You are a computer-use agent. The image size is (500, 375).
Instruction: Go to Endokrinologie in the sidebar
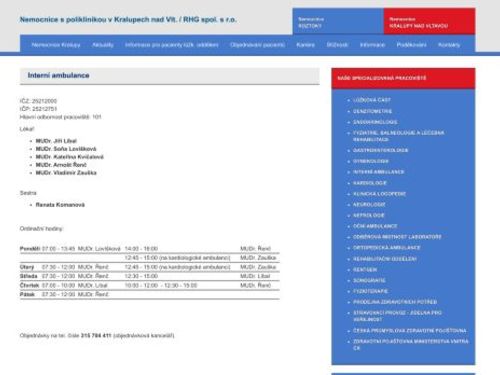pos(375,122)
